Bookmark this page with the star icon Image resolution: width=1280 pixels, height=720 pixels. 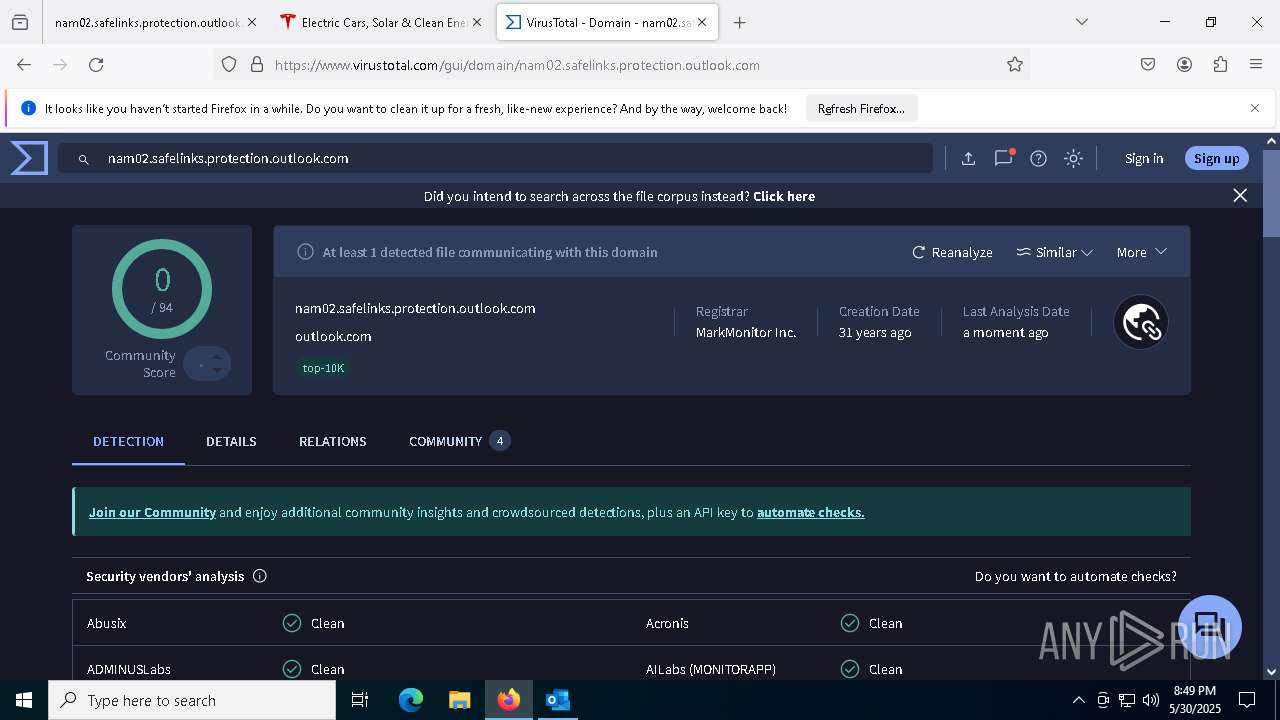pyautogui.click(x=1015, y=65)
